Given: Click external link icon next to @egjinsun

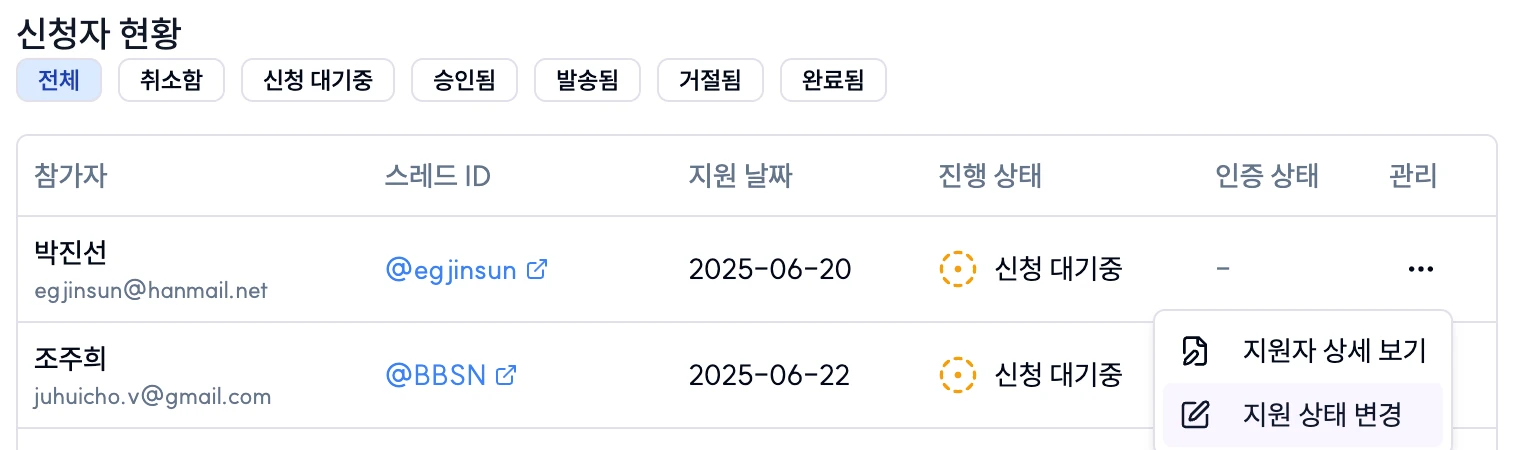Looking at the screenshot, I should pyautogui.click(x=537, y=269).
